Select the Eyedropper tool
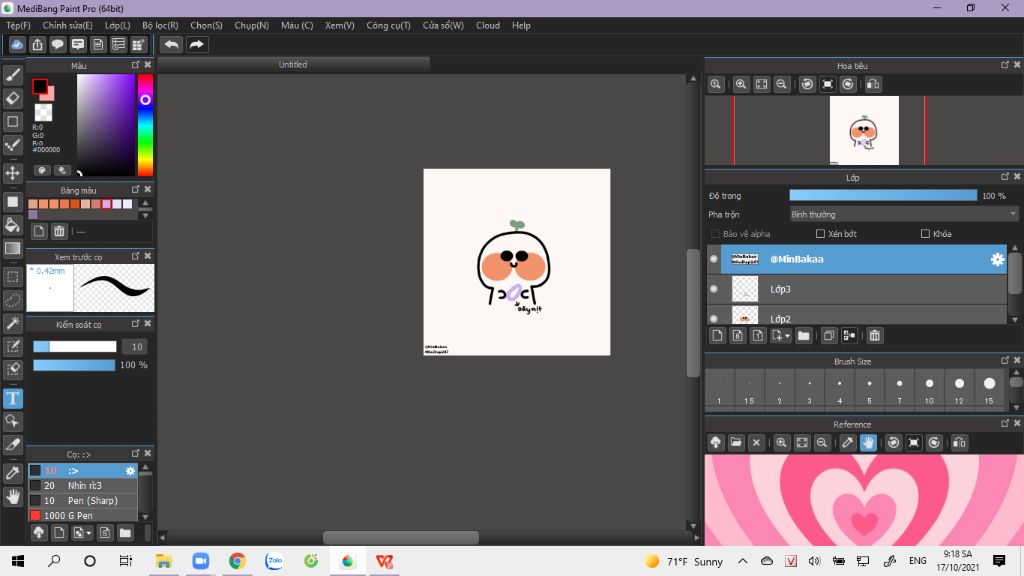This screenshot has height=576, width=1024. tap(12, 473)
